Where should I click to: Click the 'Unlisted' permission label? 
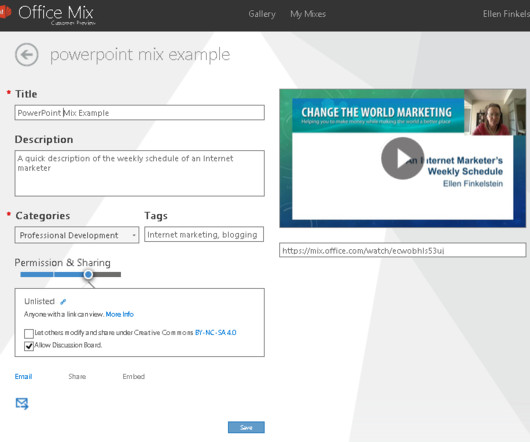pyautogui.click(x=39, y=301)
